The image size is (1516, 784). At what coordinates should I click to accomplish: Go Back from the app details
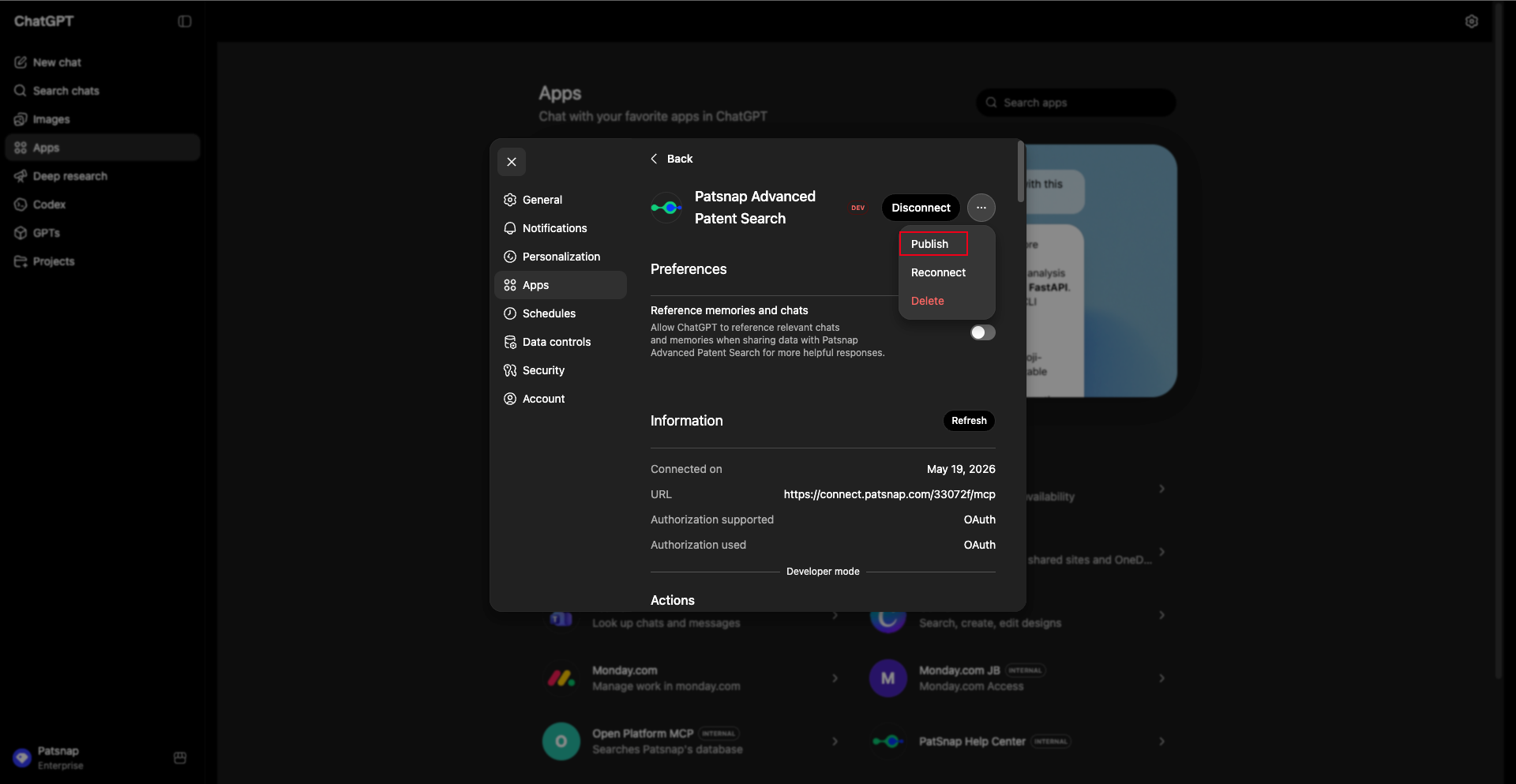(671, 159)
